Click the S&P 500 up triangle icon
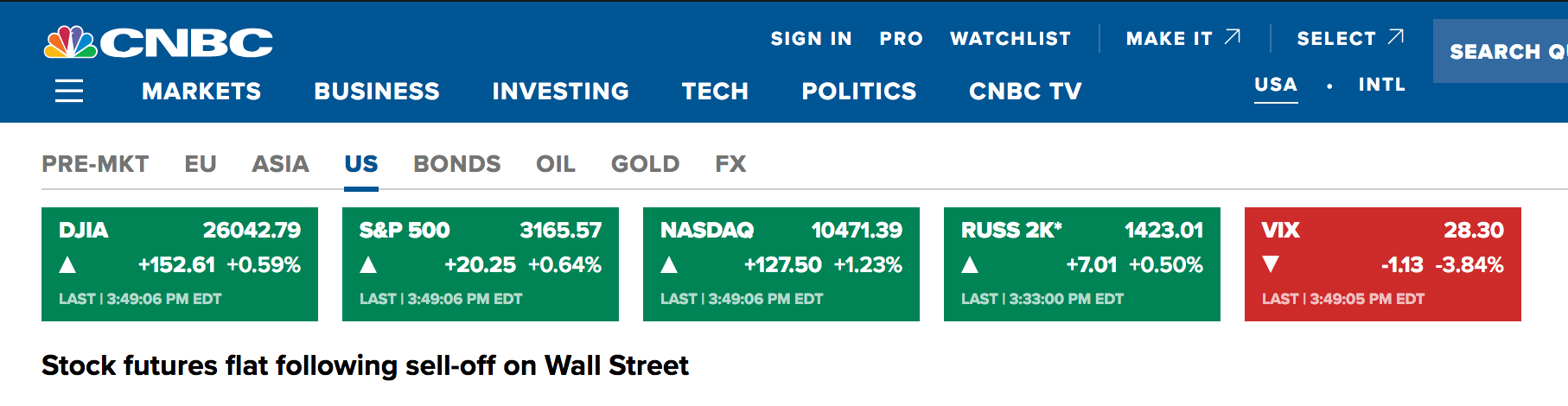The image size is (1568, 406). [x=368, y=265]
